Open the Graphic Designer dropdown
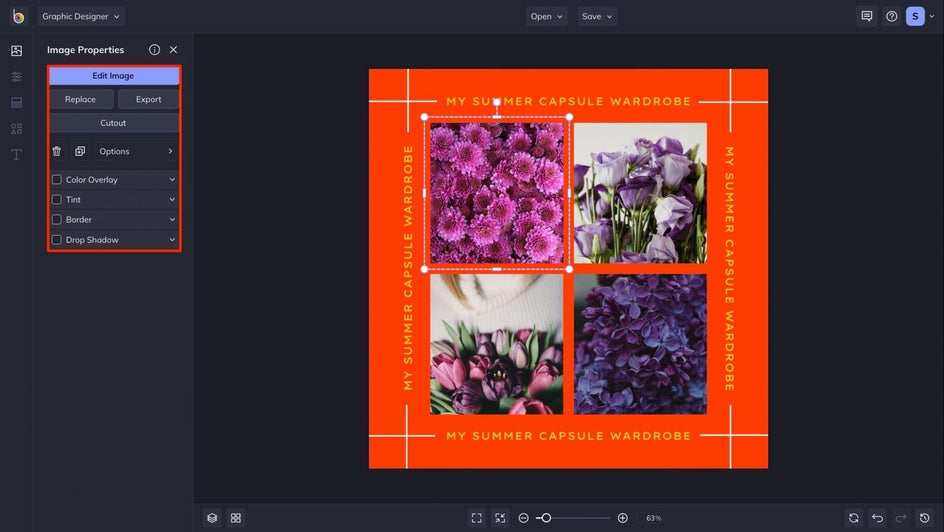This screenshot has height=532, width=944. [81, 16]
